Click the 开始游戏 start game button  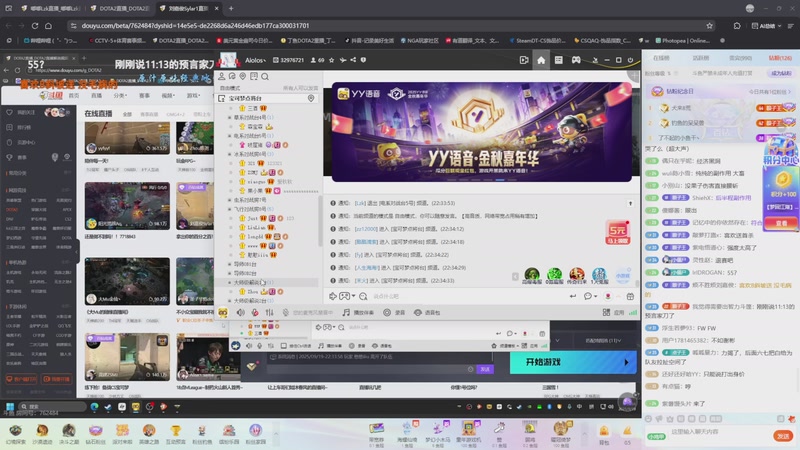[573, 362]
